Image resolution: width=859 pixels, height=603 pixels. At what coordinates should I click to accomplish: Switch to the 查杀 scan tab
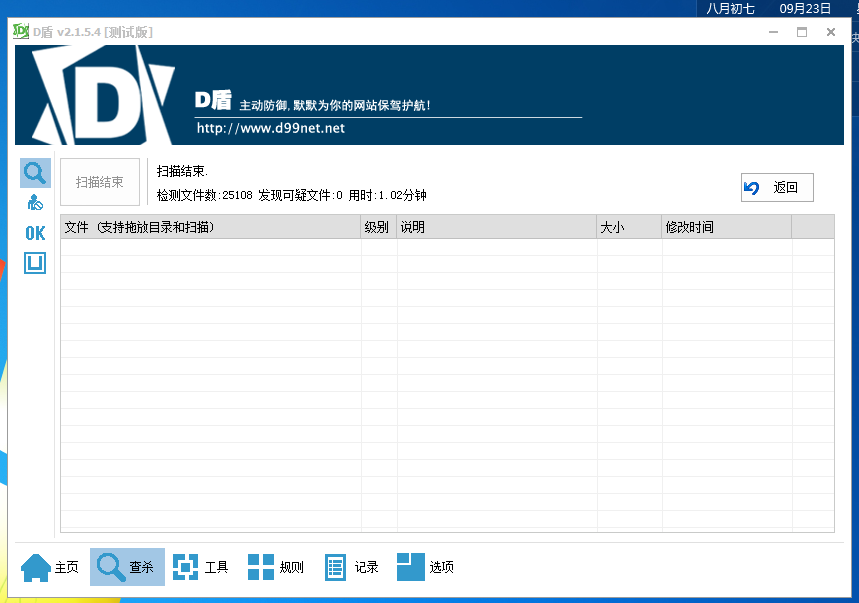click(x=127, y=567)
